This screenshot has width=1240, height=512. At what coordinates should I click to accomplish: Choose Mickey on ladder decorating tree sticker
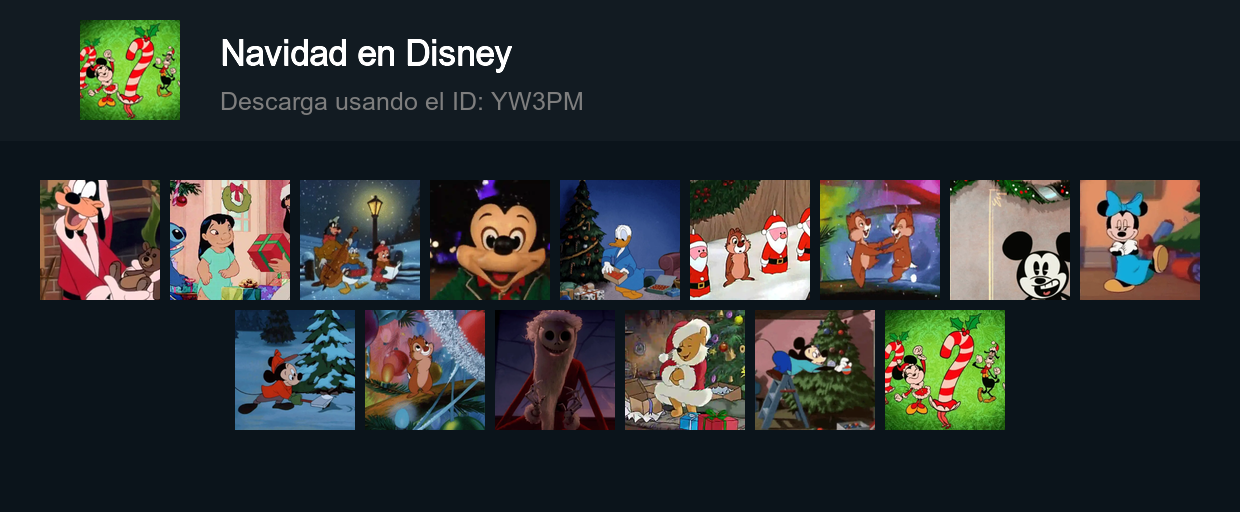pyautogui.click(x=815, y=370)
